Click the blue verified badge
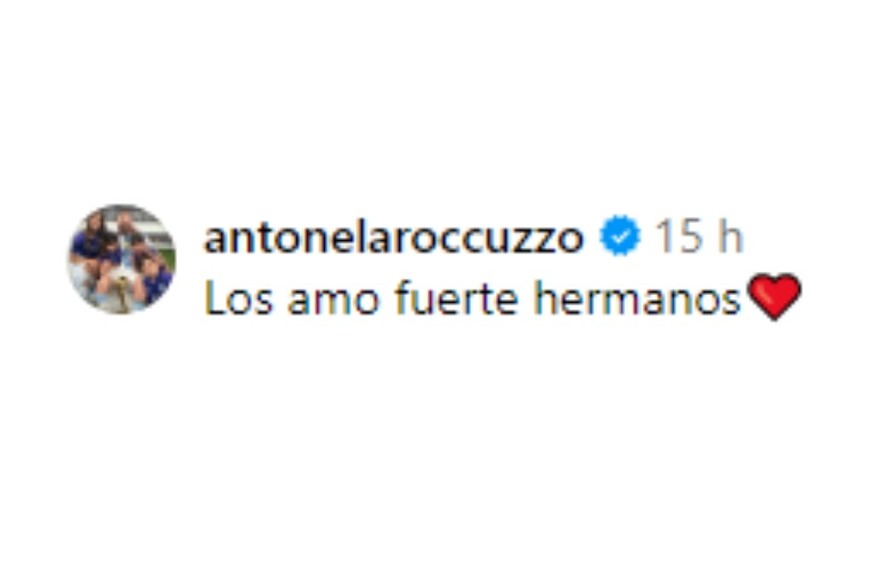 (620, 236)
